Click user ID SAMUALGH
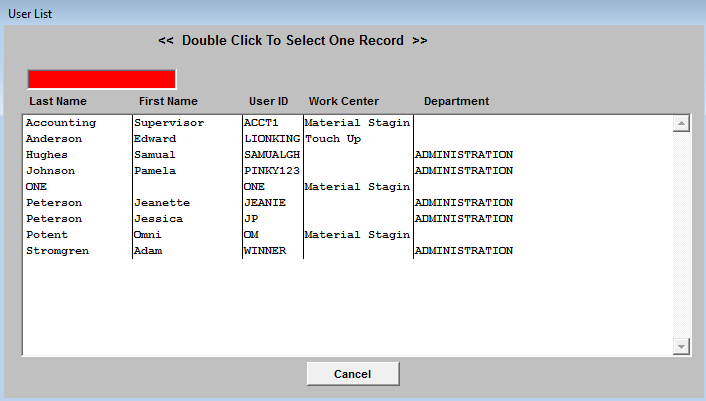 [272, 155]
